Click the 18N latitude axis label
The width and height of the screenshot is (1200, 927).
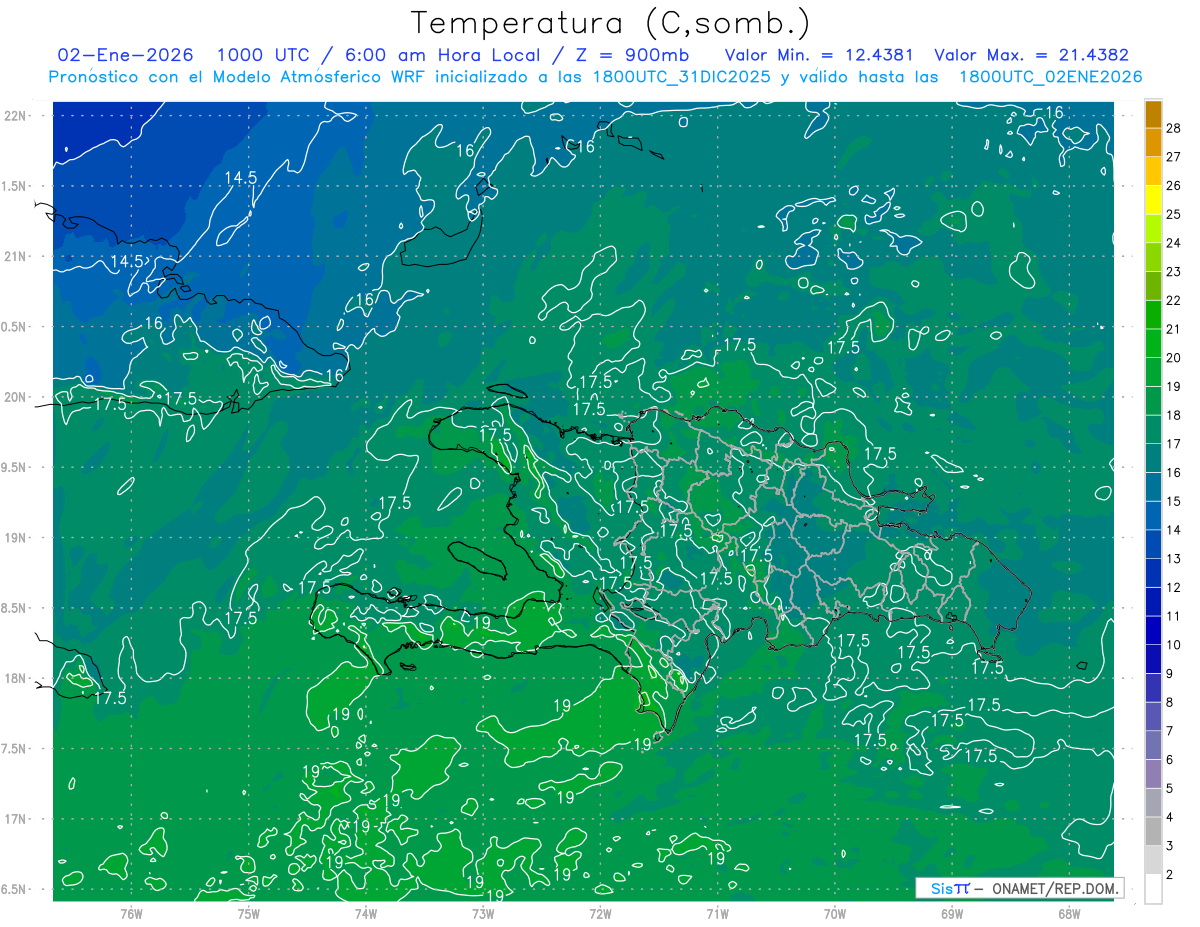pyautogui.click(x=15, y=678)
